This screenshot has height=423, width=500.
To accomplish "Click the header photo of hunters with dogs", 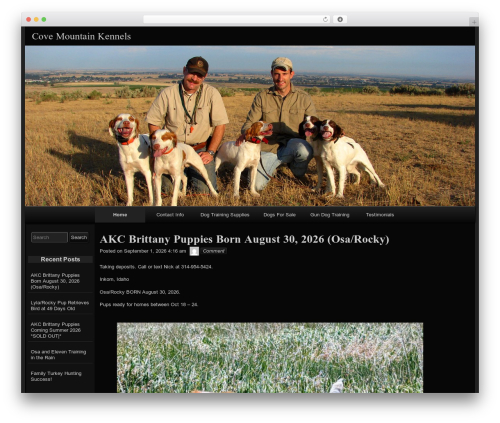I will [250, 126].
